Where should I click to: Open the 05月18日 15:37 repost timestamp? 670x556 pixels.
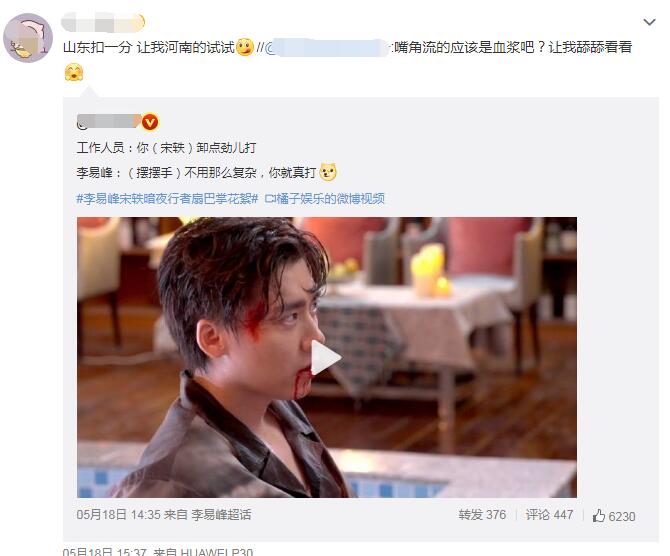(104, 551)
